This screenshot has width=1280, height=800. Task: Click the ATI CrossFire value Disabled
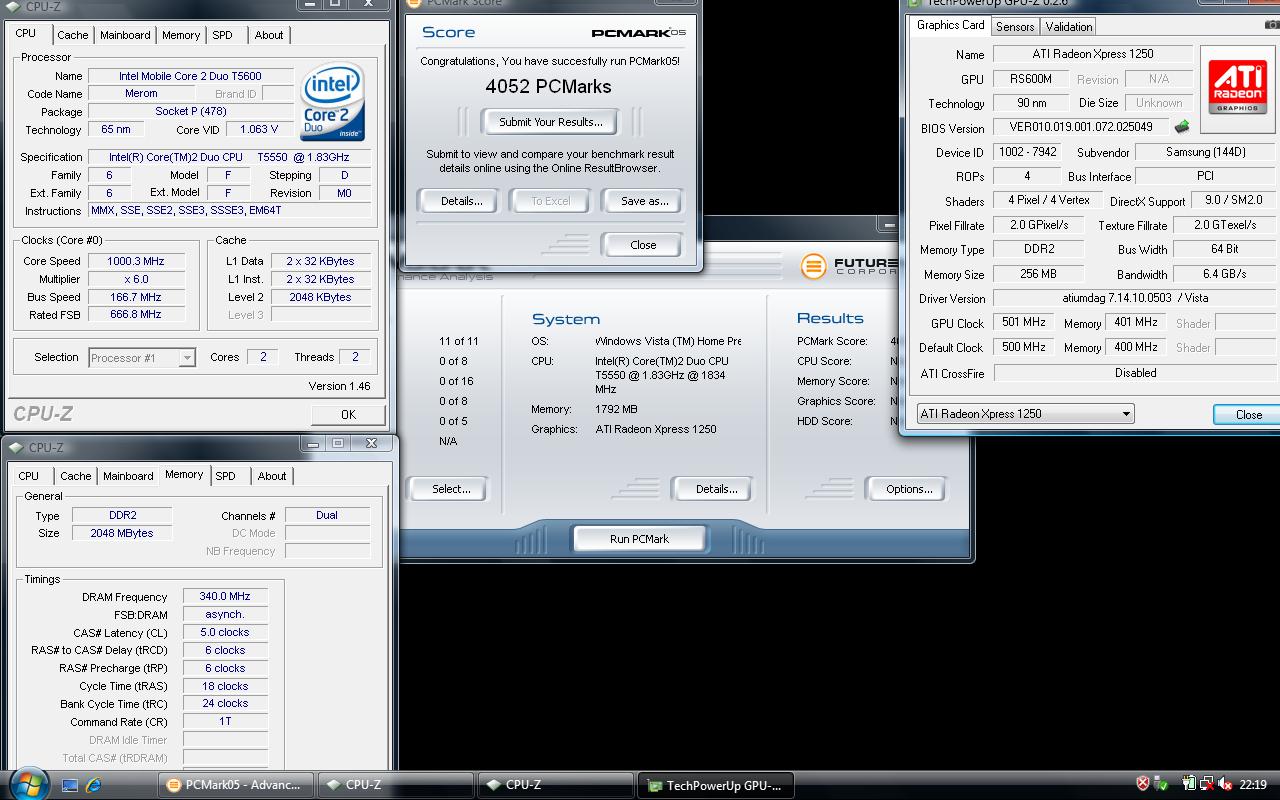1134,372
